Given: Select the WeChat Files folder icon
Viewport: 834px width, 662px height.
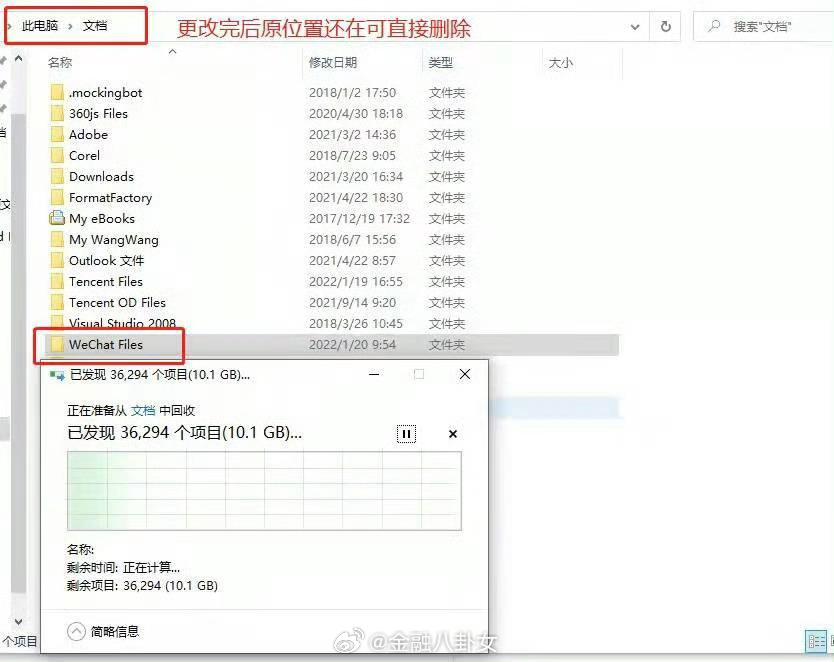Looking at the screenshot, I should tap(57, 345).
